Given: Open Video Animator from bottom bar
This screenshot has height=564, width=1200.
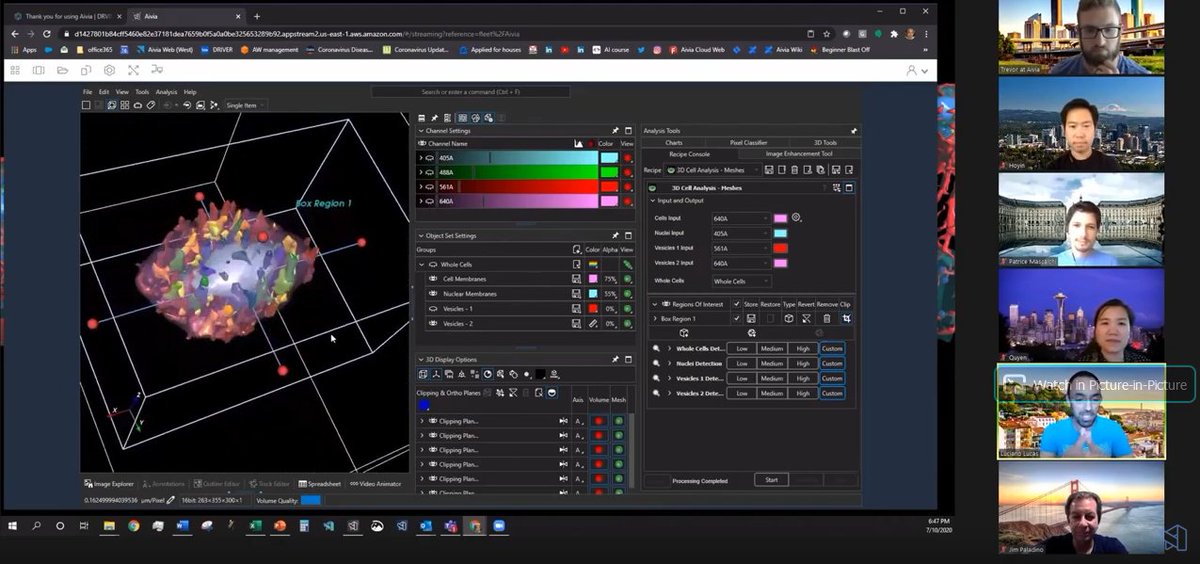Looking at the screenshot, I should click(375, 484).
